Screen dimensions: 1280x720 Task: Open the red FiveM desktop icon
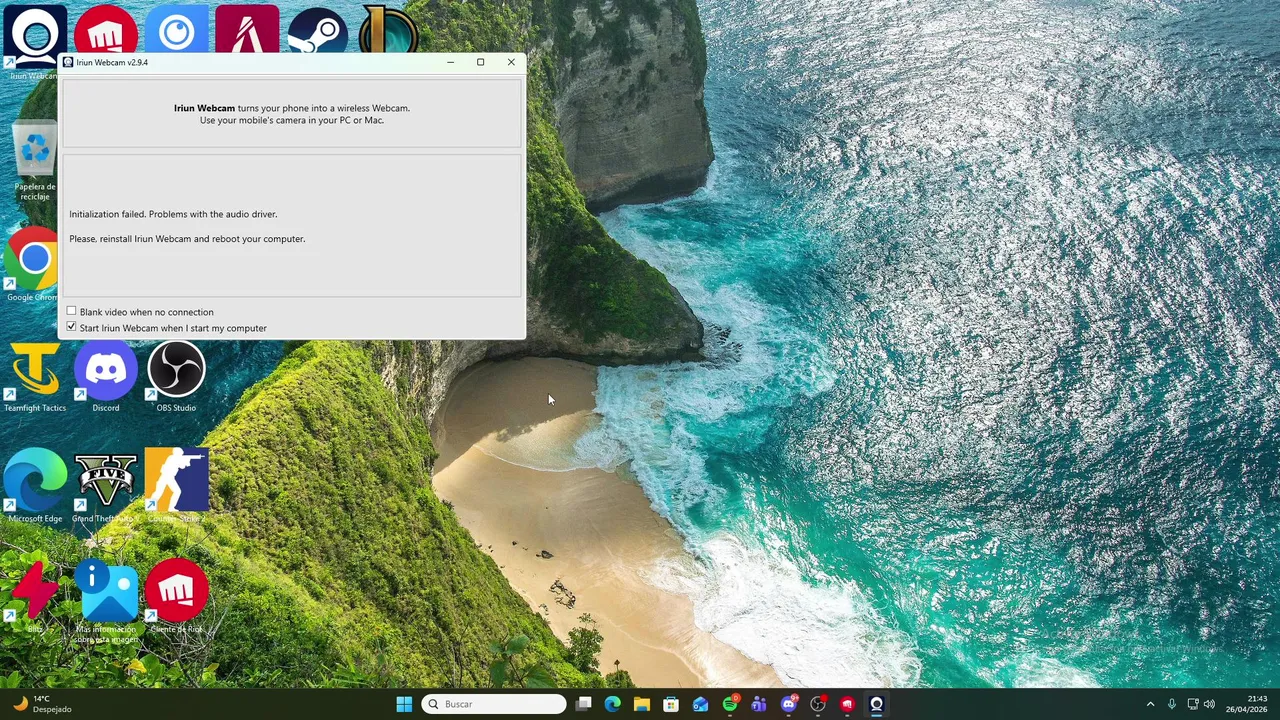[247, 30]
